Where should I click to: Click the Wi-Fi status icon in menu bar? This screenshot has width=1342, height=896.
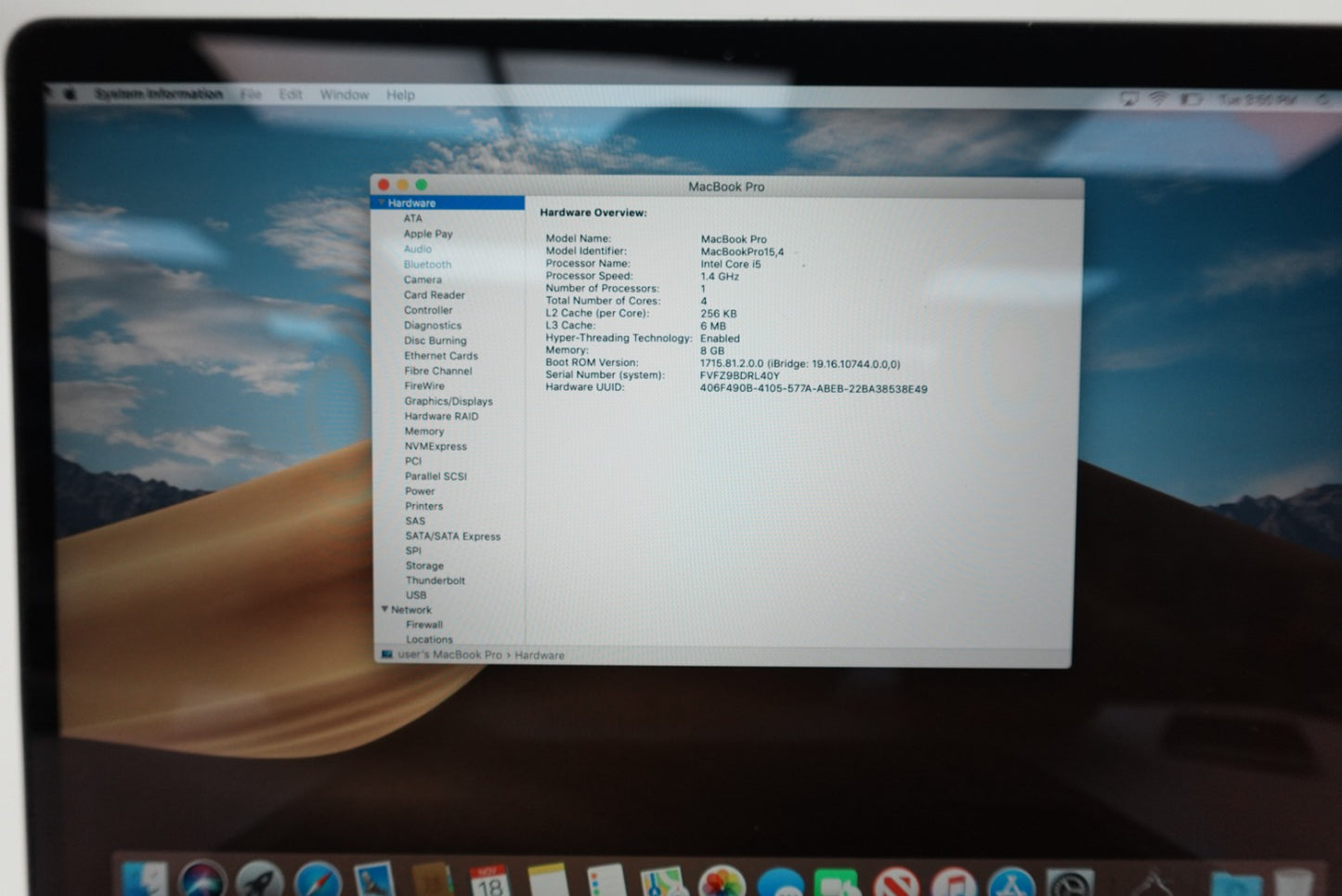tap(1158, 98)
